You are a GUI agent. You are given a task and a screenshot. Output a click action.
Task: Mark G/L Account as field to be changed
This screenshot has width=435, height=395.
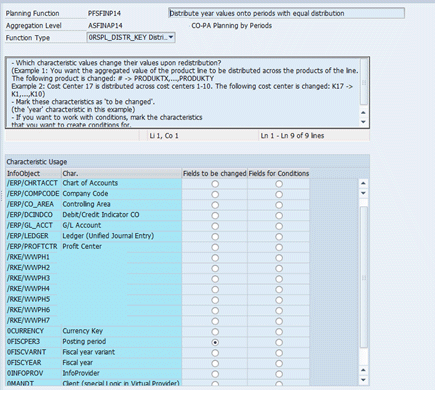click(215, 226)
